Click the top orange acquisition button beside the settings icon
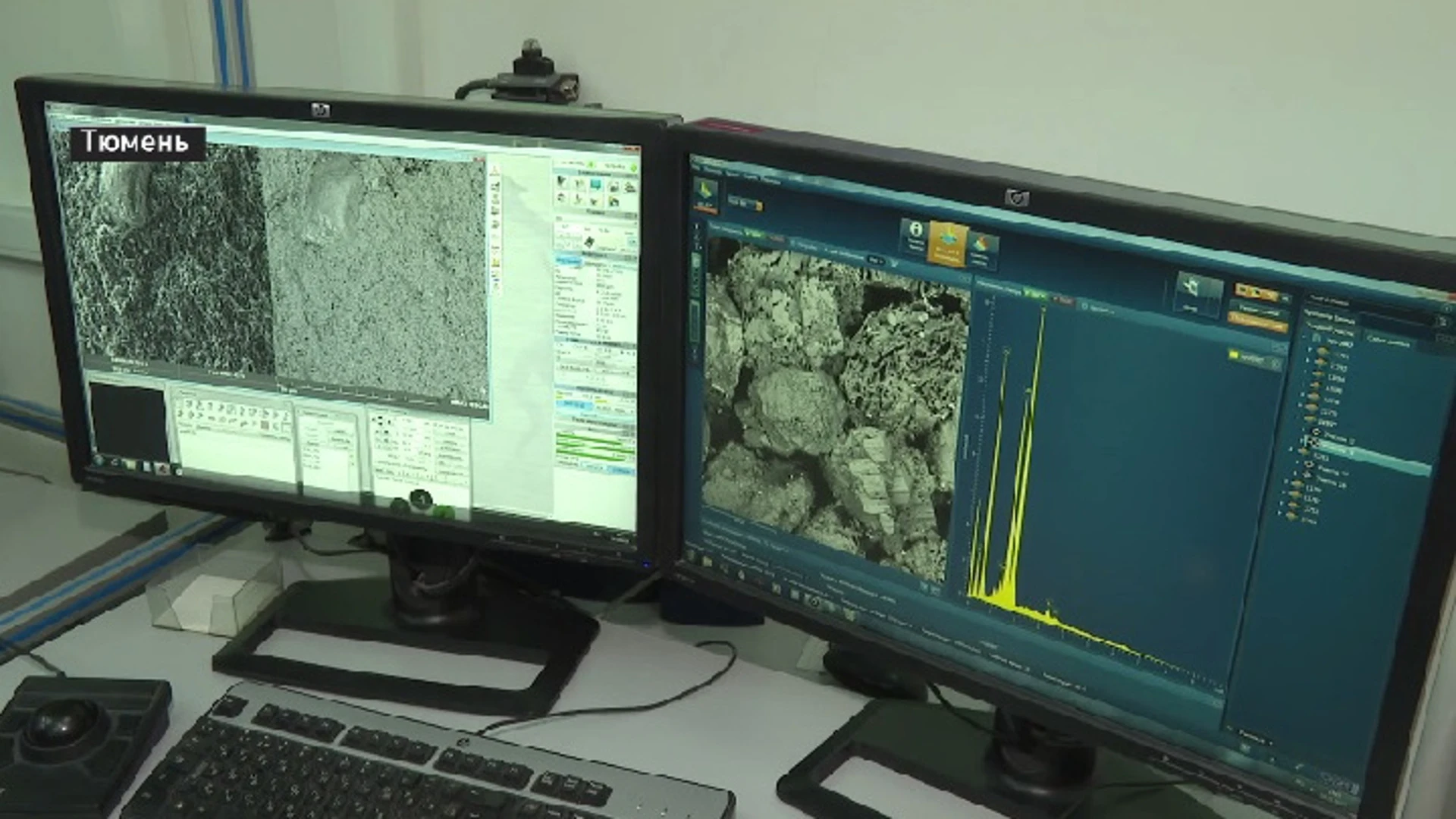The width and height of the screenshot is (1456, 819). (1257, 292)
